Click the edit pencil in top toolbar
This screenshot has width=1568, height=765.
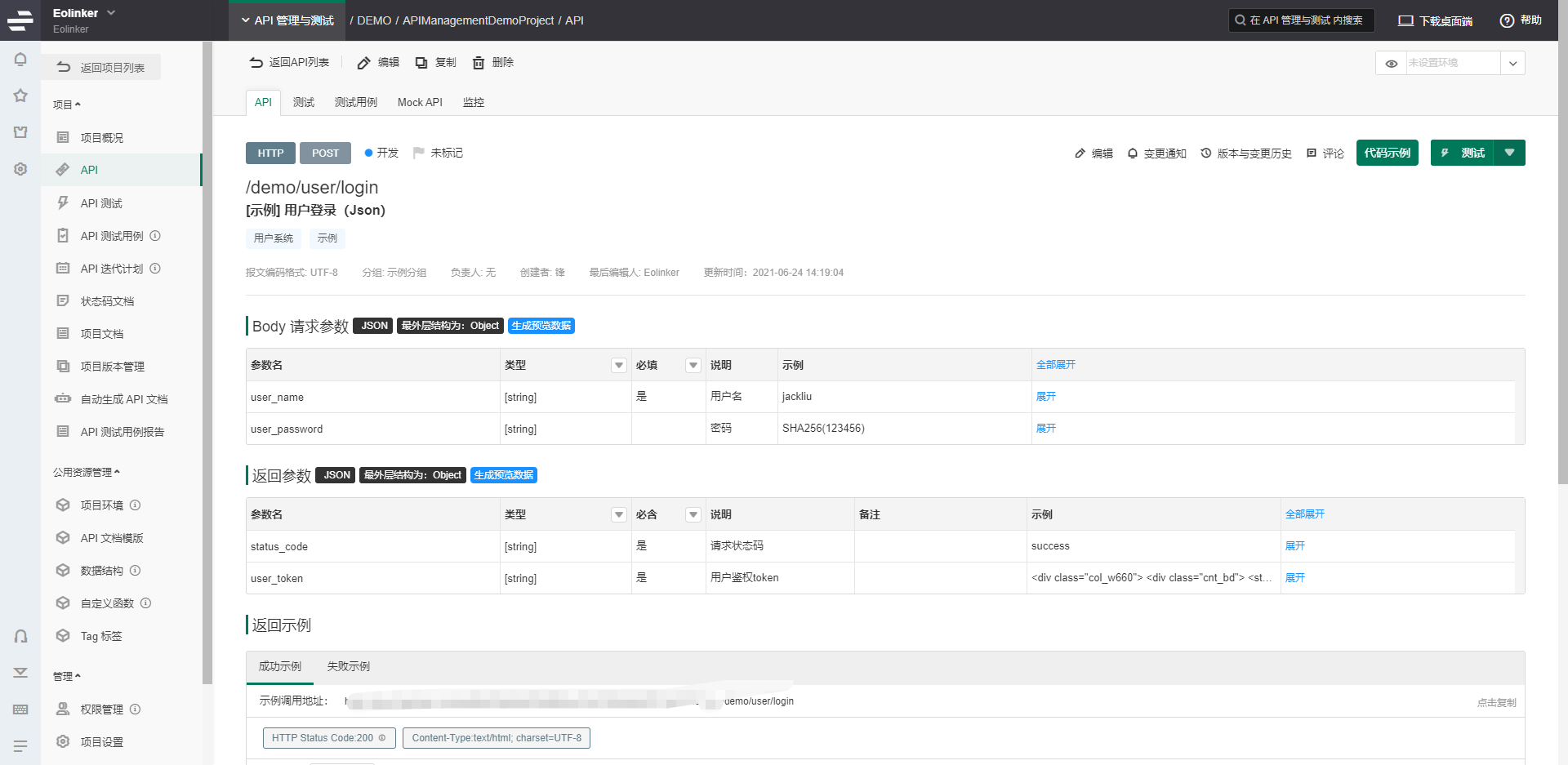point(363,63)
